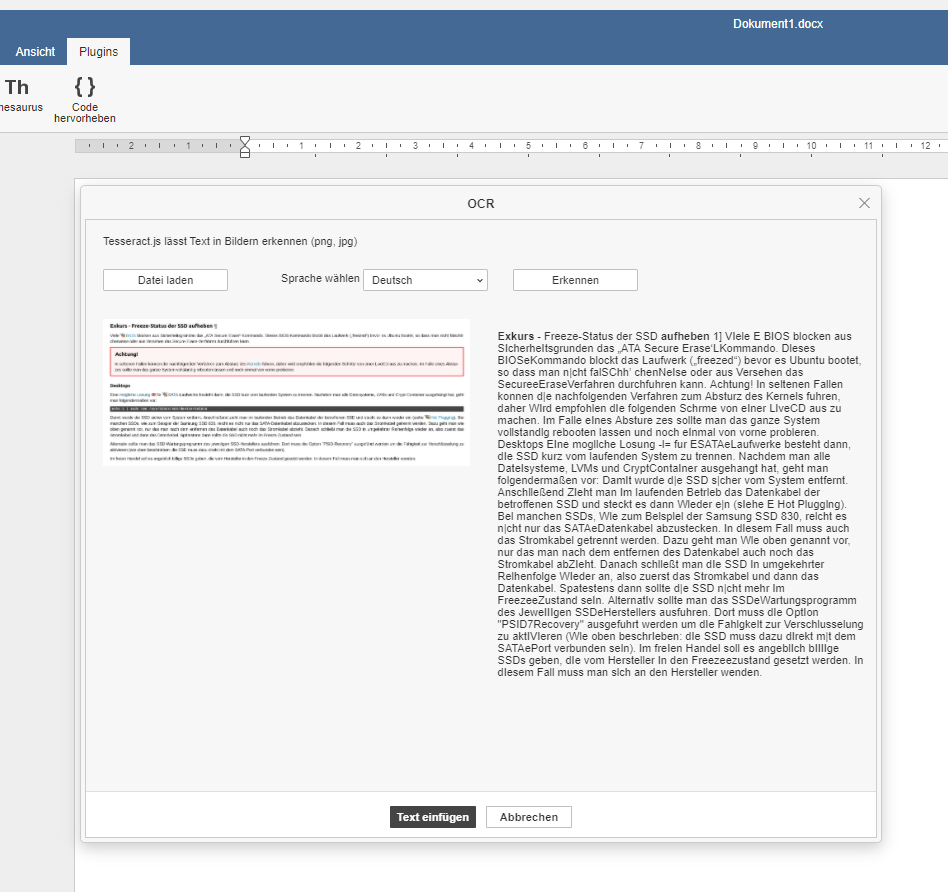Screen dimensions: 948x892
Task: Click the curly braces icon above Code hervorheben
Action: coord(84,87)
